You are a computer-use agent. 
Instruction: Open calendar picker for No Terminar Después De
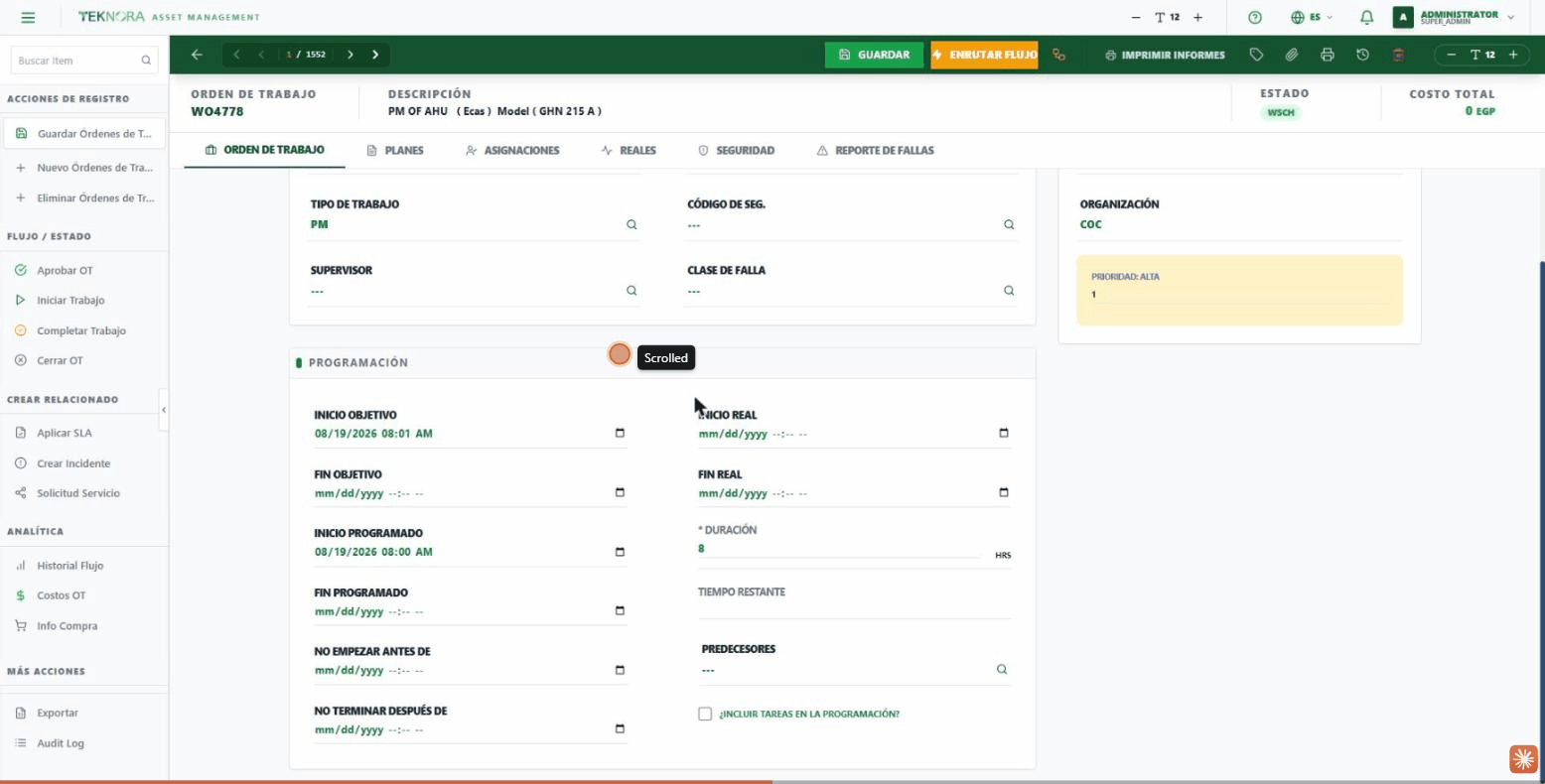pos(620,729)
